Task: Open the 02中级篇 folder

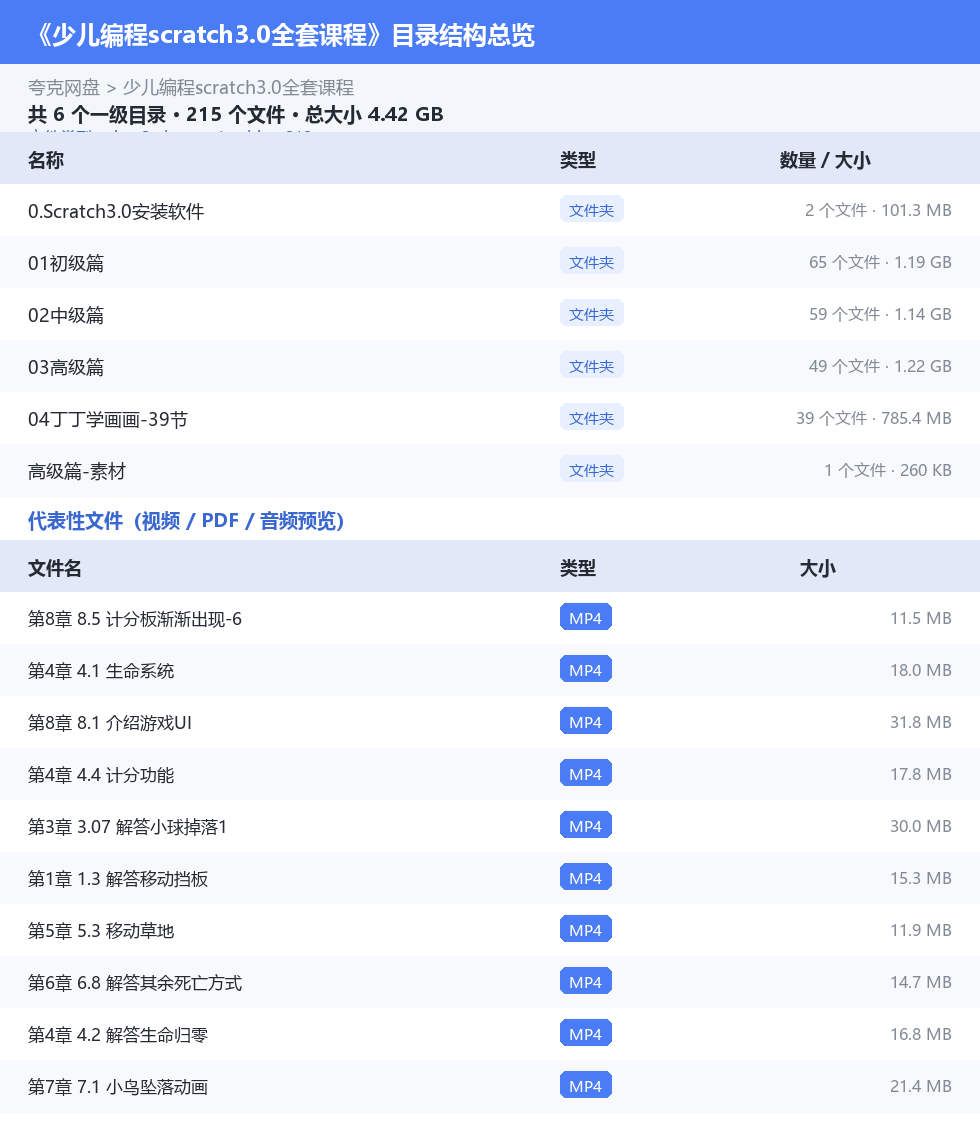Action: [x=66, y=314]
